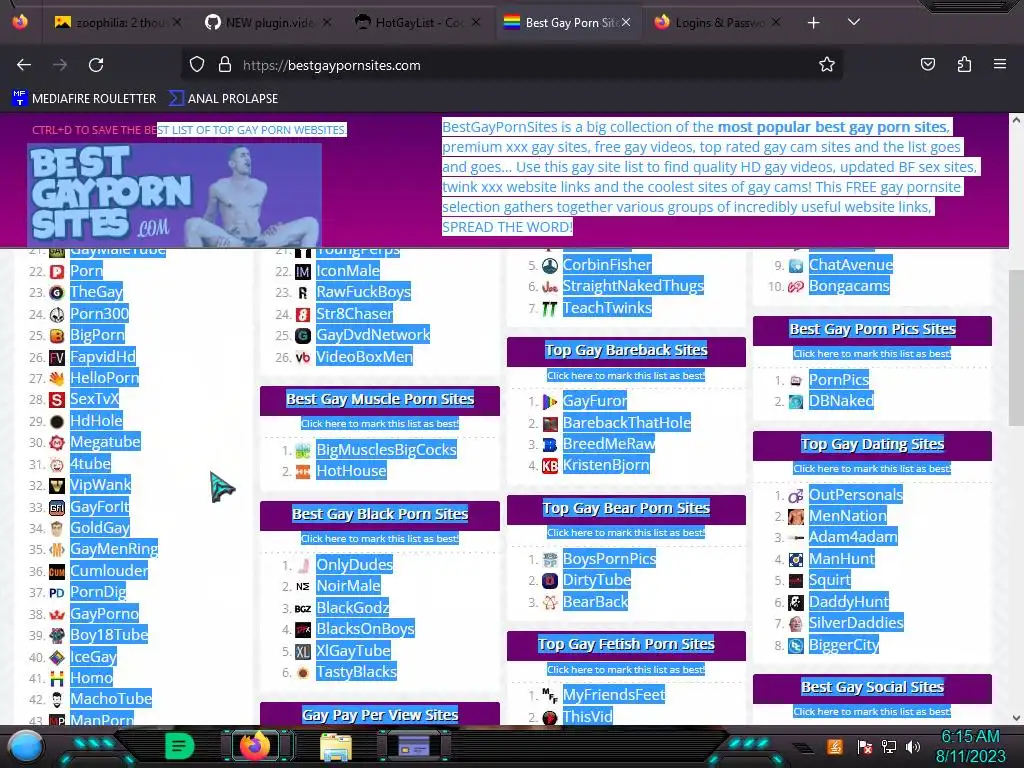Open the volume speaker tray icon
The image size is (1024, 768).
pos(912,747)
